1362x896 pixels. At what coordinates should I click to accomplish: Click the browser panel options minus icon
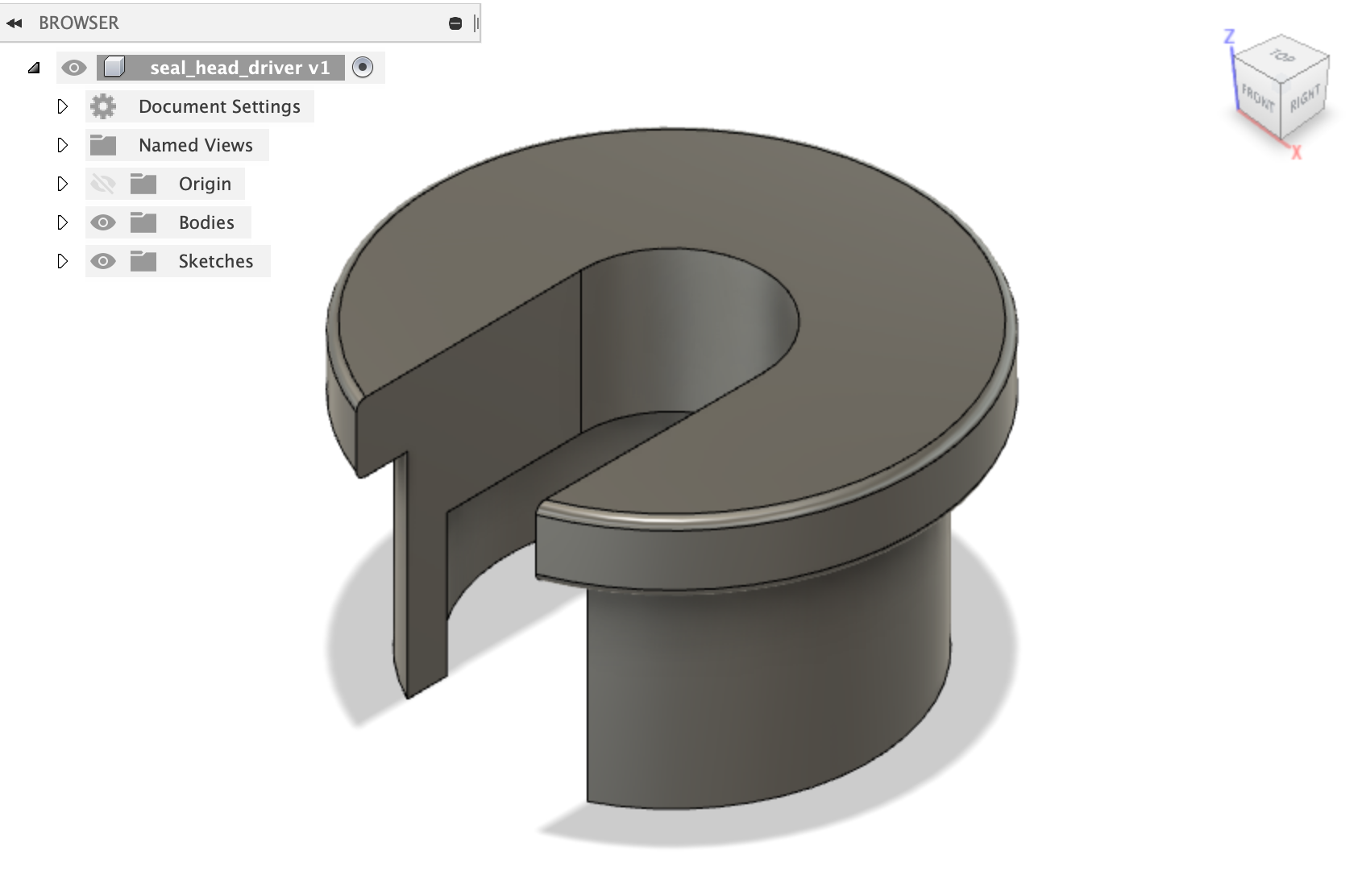455,23
